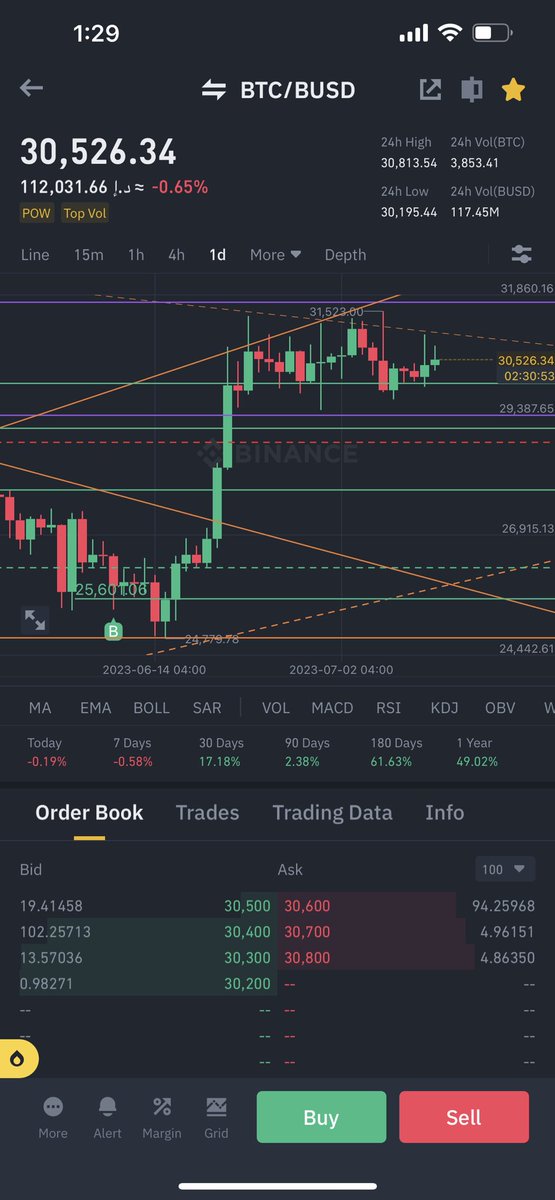Enable the MA indicator
The height and width of the screenshot is (1200, 555).
(x=40, y=707)
